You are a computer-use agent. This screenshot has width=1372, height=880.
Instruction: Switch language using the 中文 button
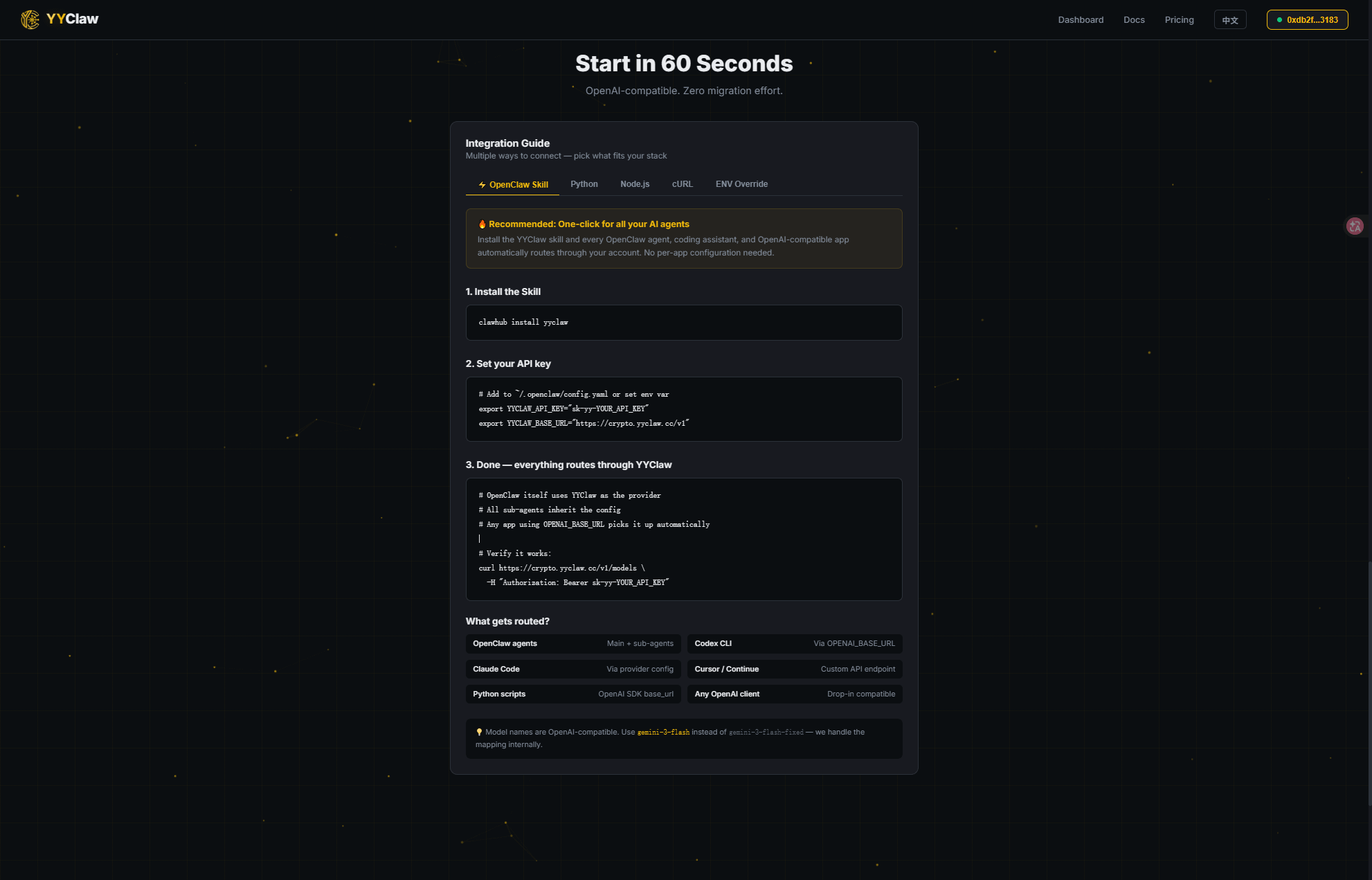click(1230, 20)
